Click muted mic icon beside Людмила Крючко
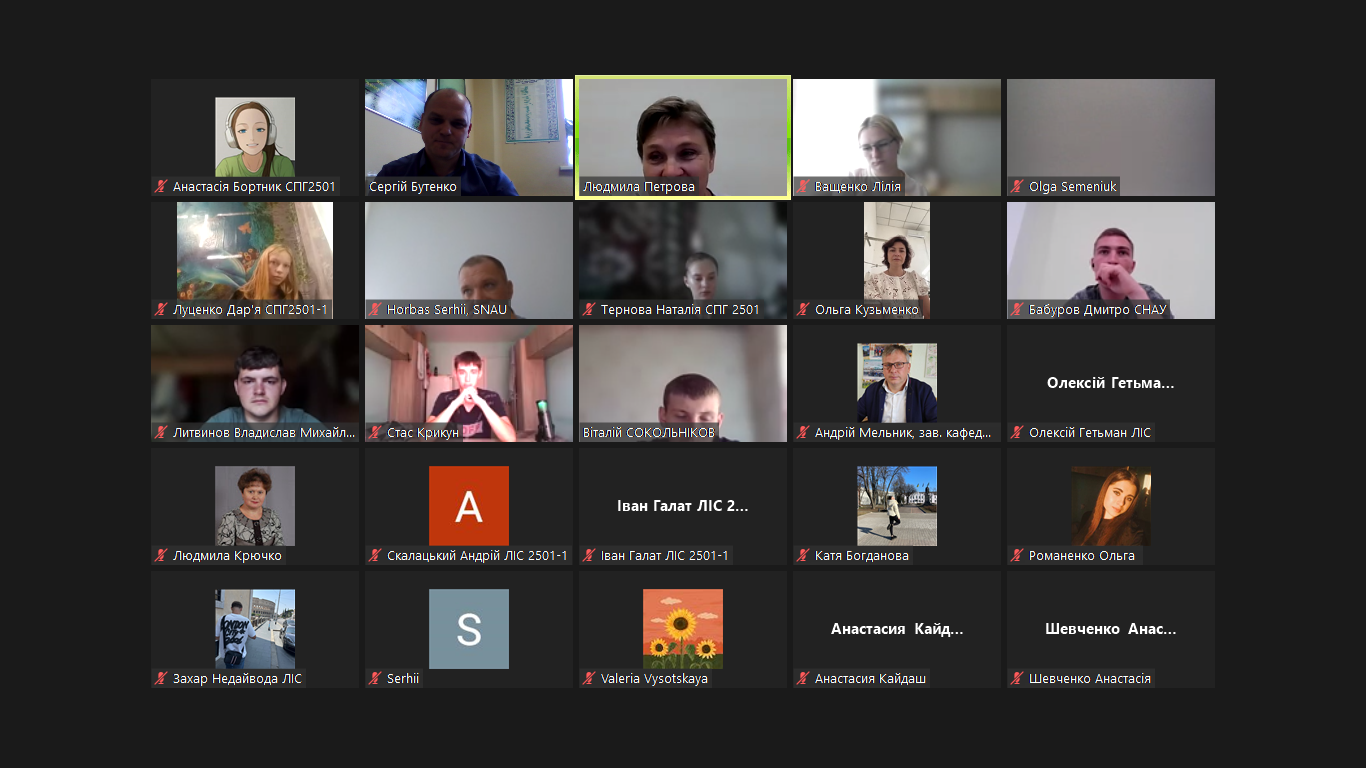The width and height of the screenshot is (1366, 768). pos(160,556)
